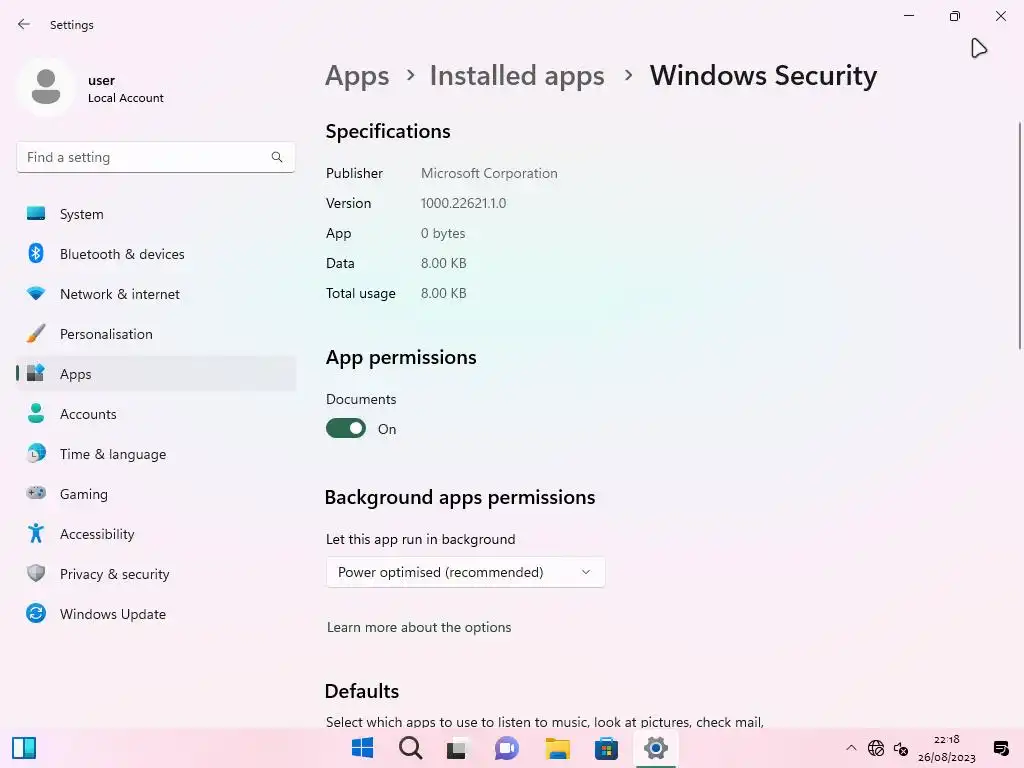The height and width of the screenshot is (768, 1024).
Task: Click the Find a setting field
Action: [x=155, y=157]
